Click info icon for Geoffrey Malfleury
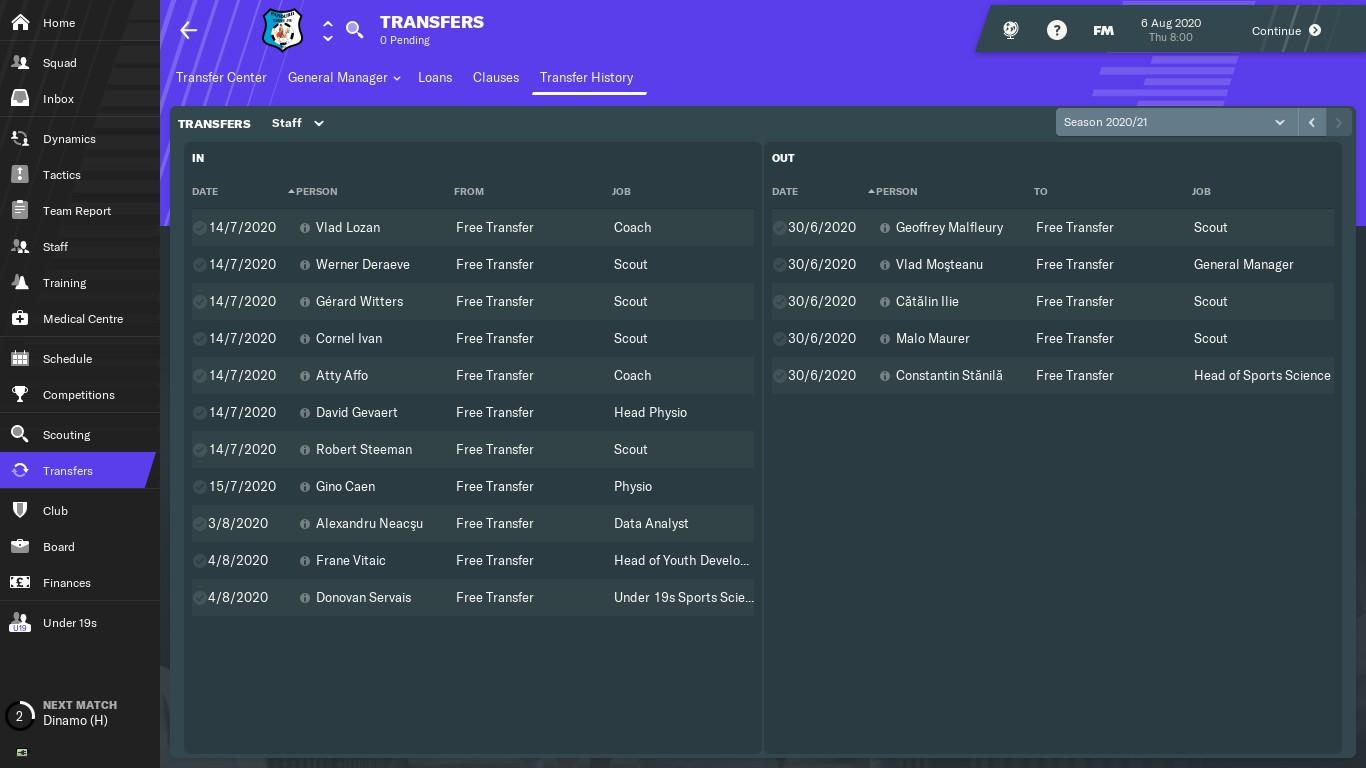 [885, 228]
